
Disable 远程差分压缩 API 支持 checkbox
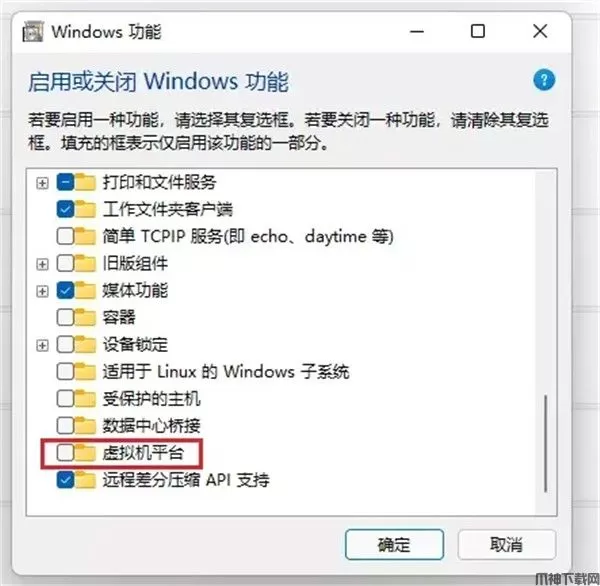65,480
